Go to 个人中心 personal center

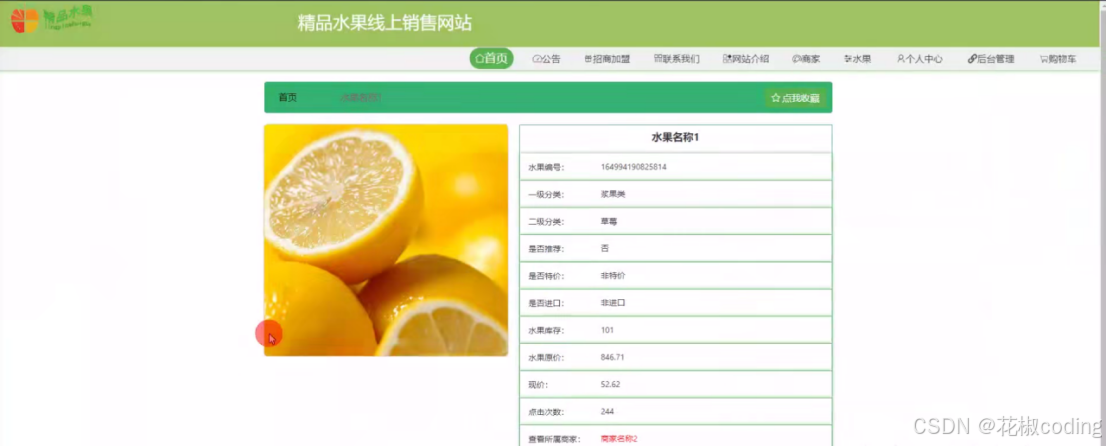click(920, 59)
